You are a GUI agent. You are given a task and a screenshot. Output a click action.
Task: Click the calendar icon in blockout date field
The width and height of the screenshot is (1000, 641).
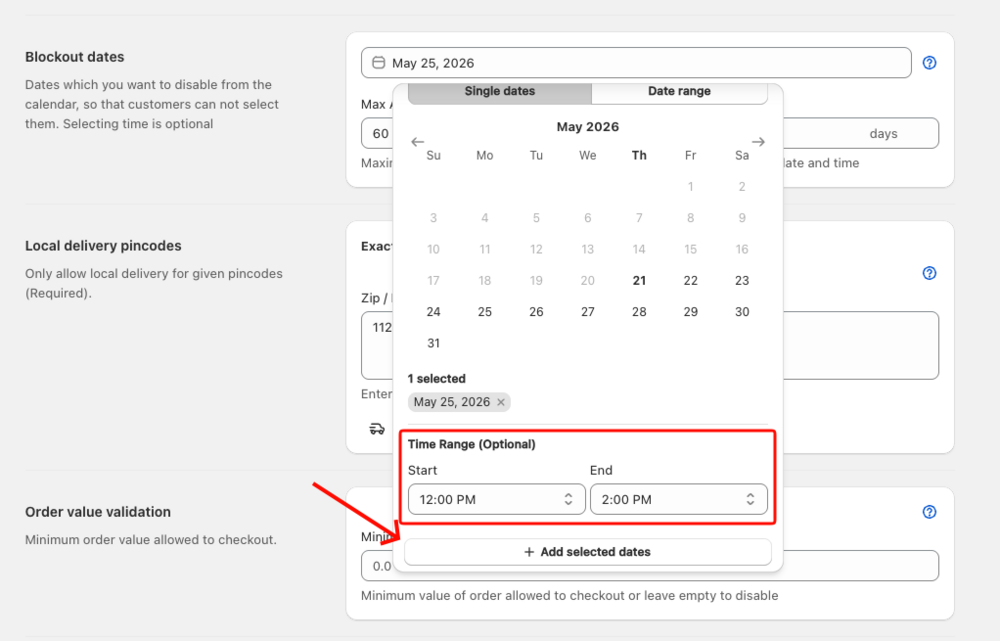click(x=378, y=63)
